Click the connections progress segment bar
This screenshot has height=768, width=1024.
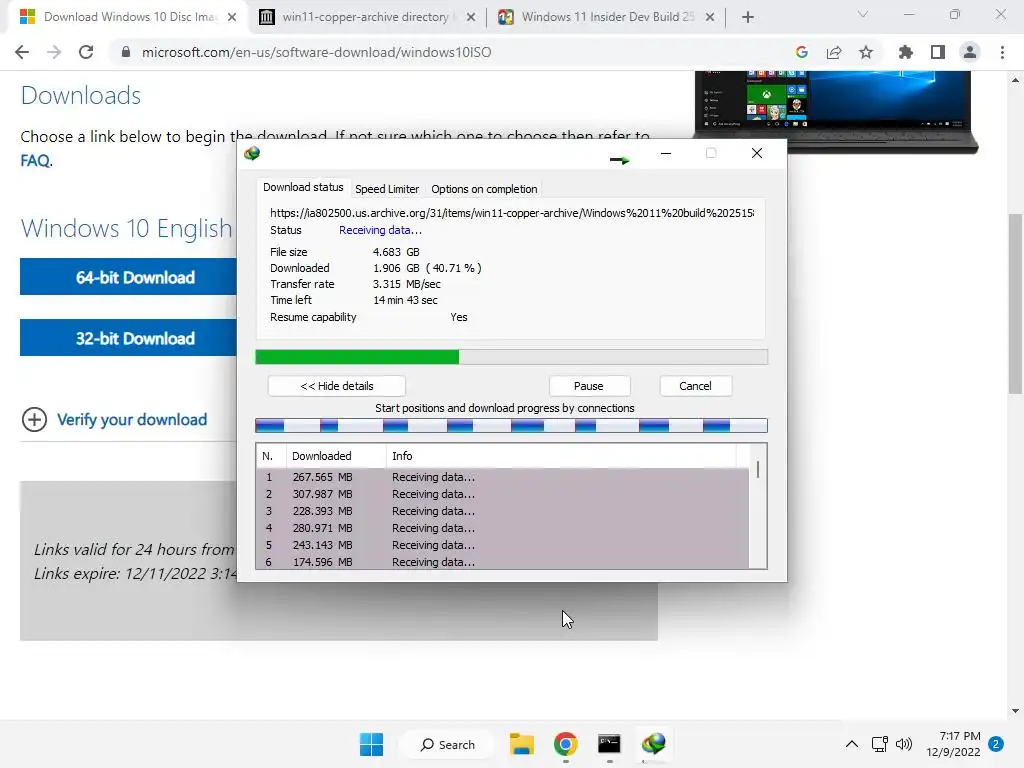pyautogui.click(x=511, y=426)
